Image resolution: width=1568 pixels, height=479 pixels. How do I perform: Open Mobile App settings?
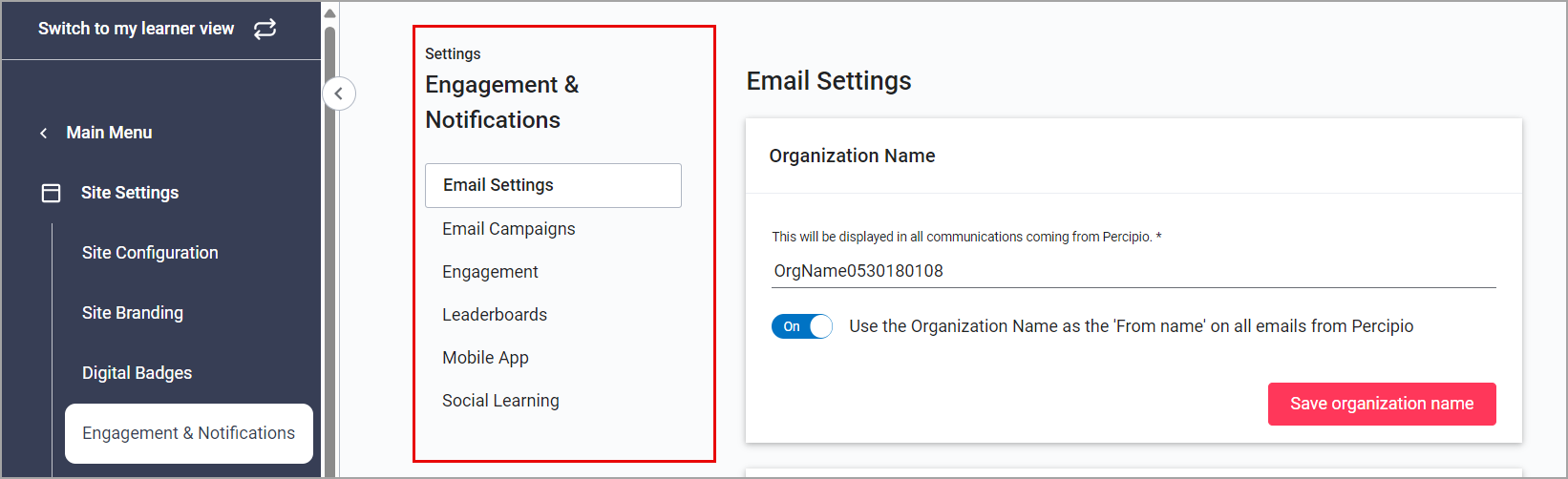pyautogui.click(x=485, y=358)
